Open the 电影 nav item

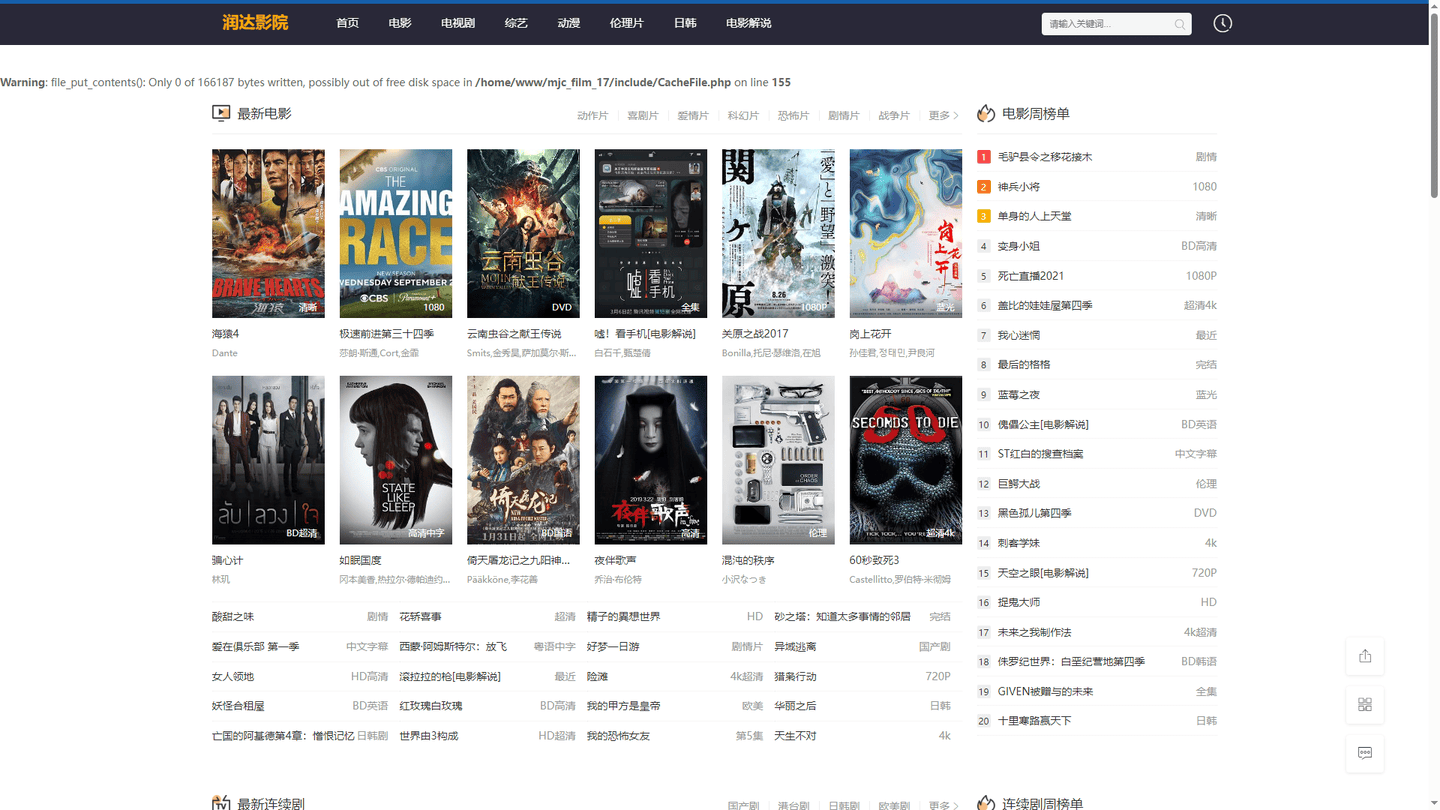coord(400,23)
